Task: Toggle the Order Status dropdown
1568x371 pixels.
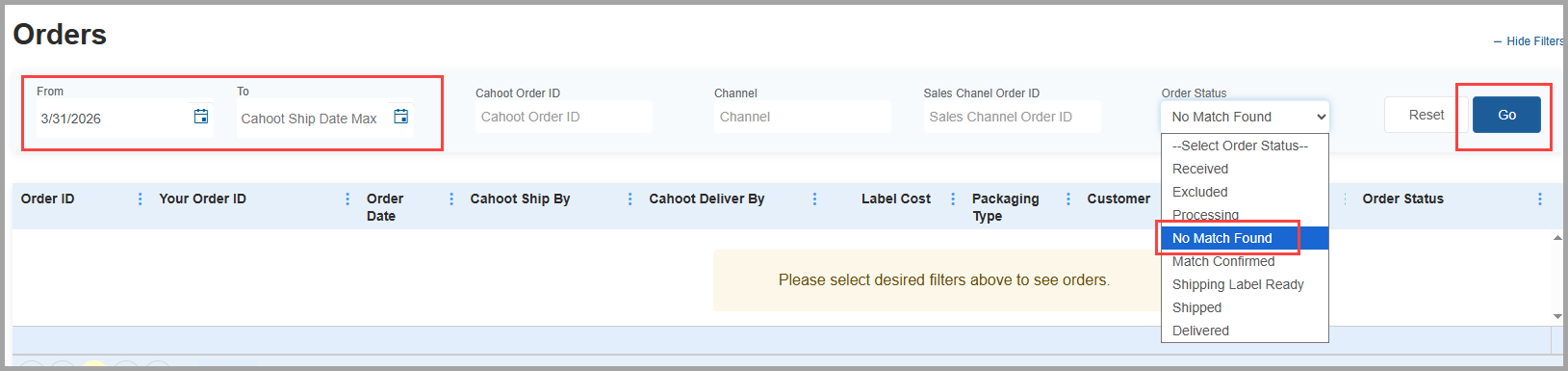Action: point(1246,117)
